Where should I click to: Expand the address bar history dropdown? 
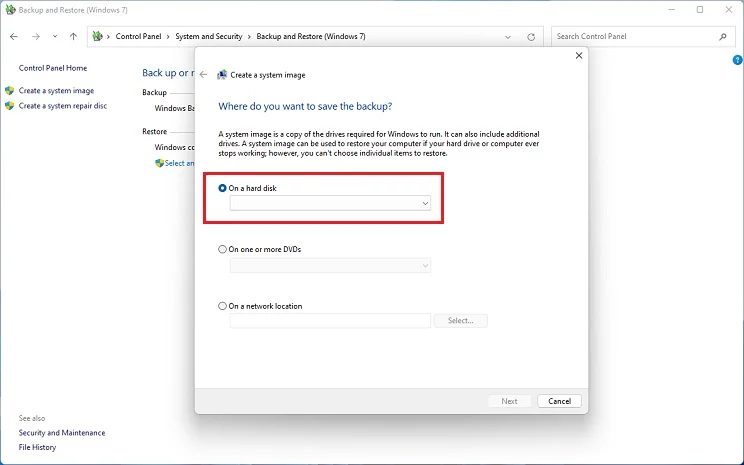click(x=508, y=37)
